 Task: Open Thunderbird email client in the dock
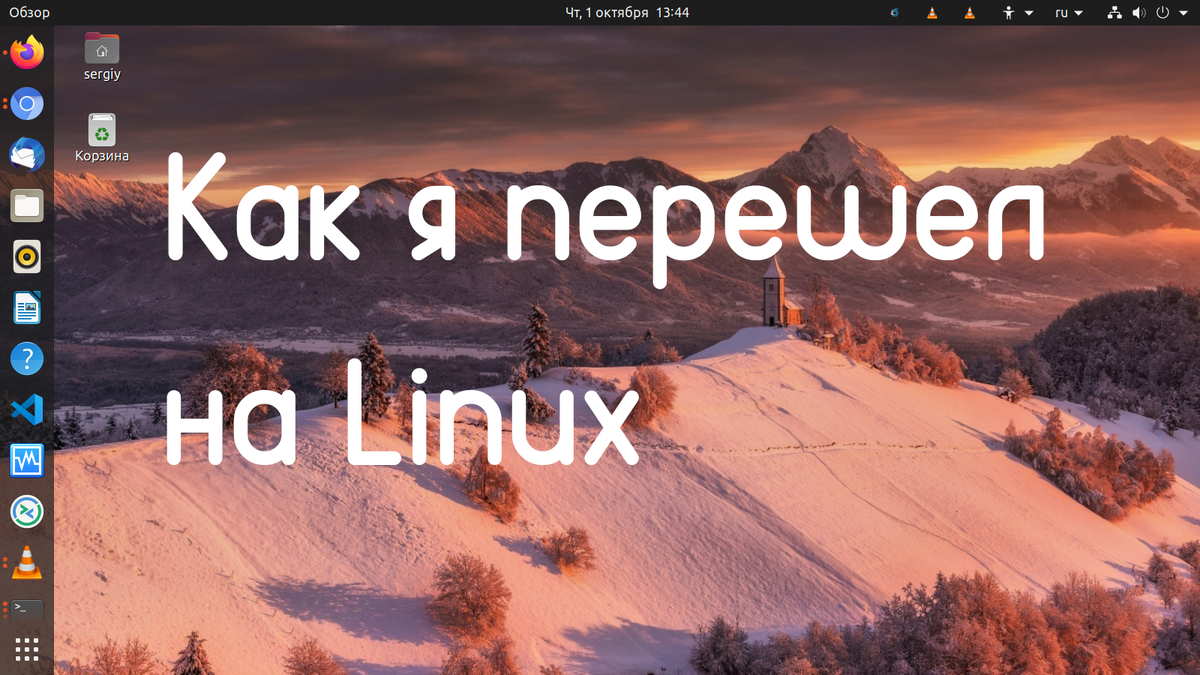26,154
